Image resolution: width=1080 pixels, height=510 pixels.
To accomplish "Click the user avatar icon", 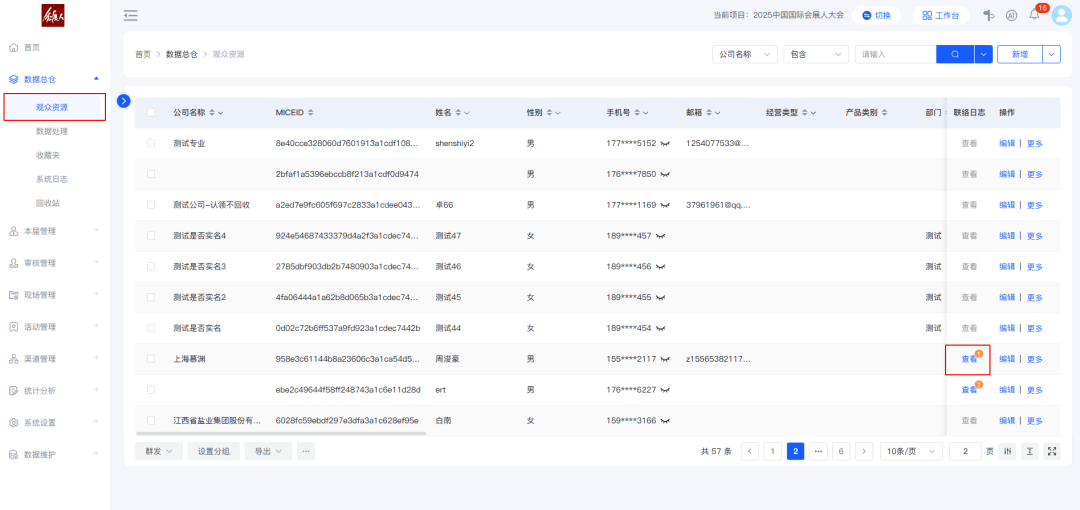I will 1061,15.
